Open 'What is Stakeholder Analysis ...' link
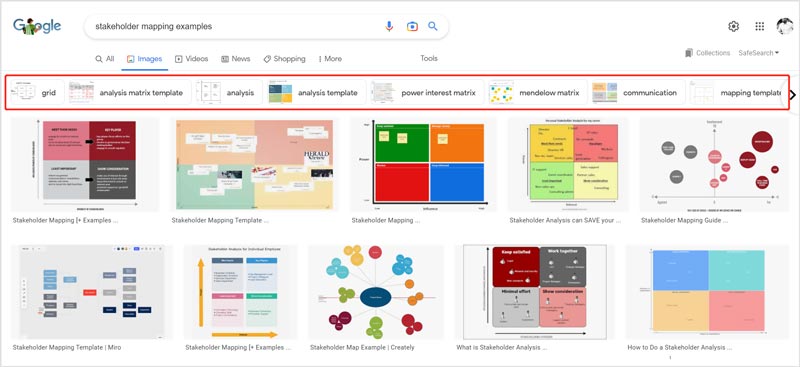800x367 pixels. coord(502,348)
